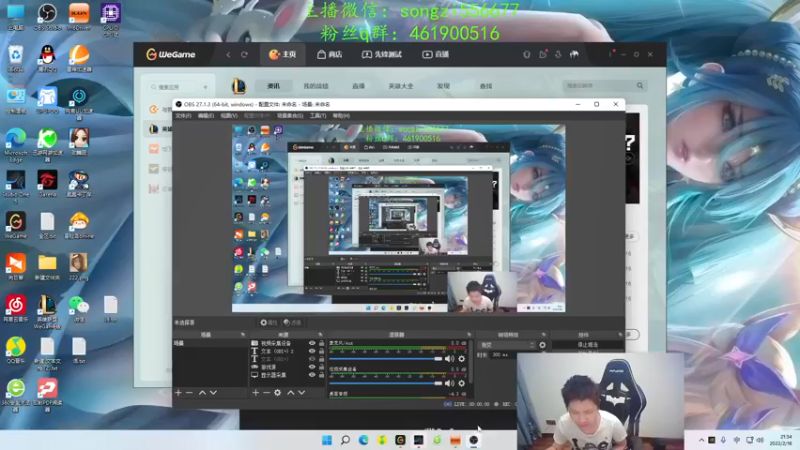
Task: Toggle visibility of the fourth source row
Action: tap(312, 367)
